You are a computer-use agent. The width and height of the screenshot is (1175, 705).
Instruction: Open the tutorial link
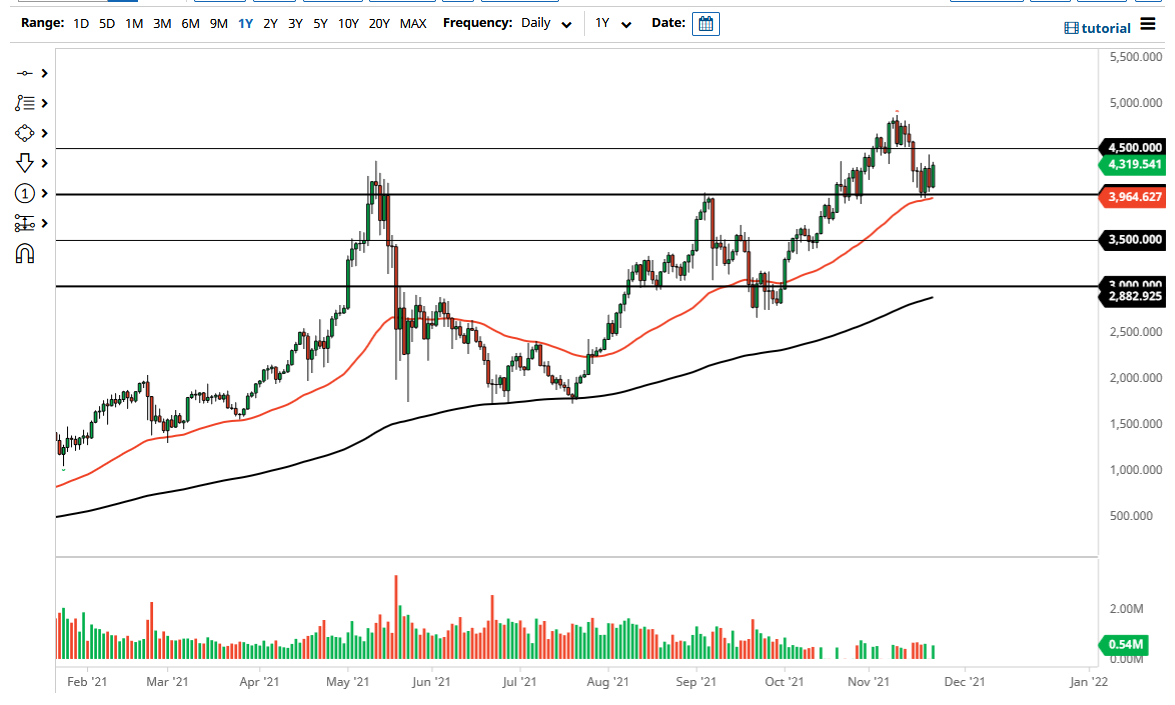pos(1097,27)
